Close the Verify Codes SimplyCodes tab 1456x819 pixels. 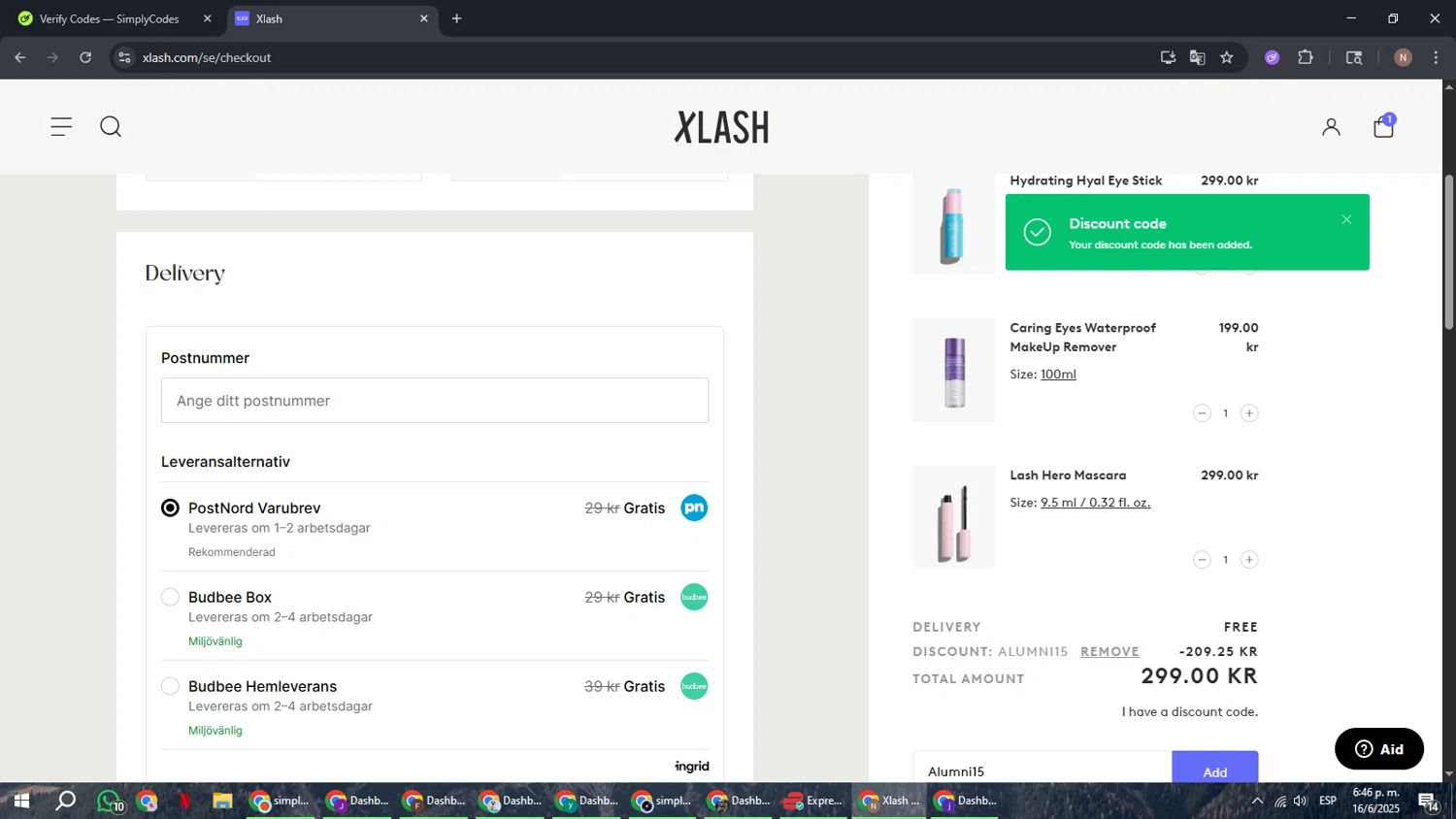(x=207, y=18)
